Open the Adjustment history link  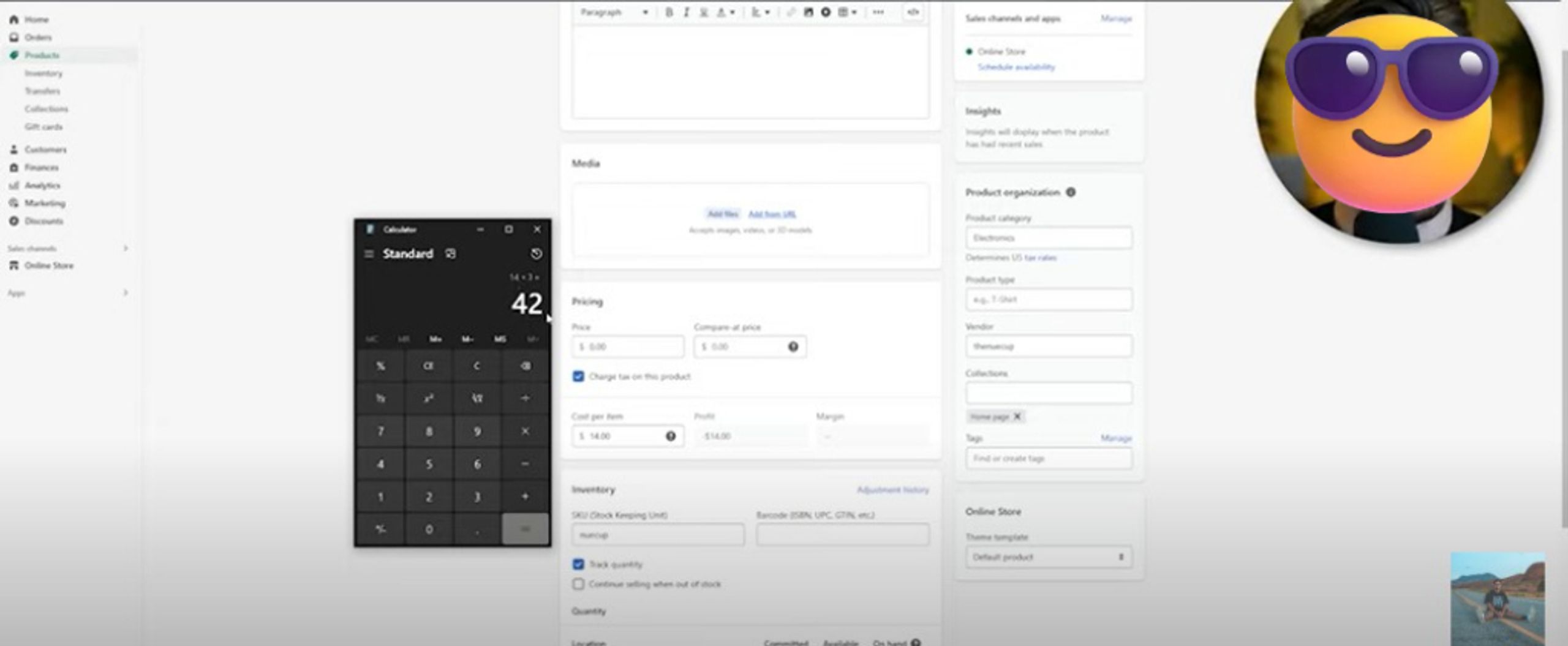coord(892,490)
